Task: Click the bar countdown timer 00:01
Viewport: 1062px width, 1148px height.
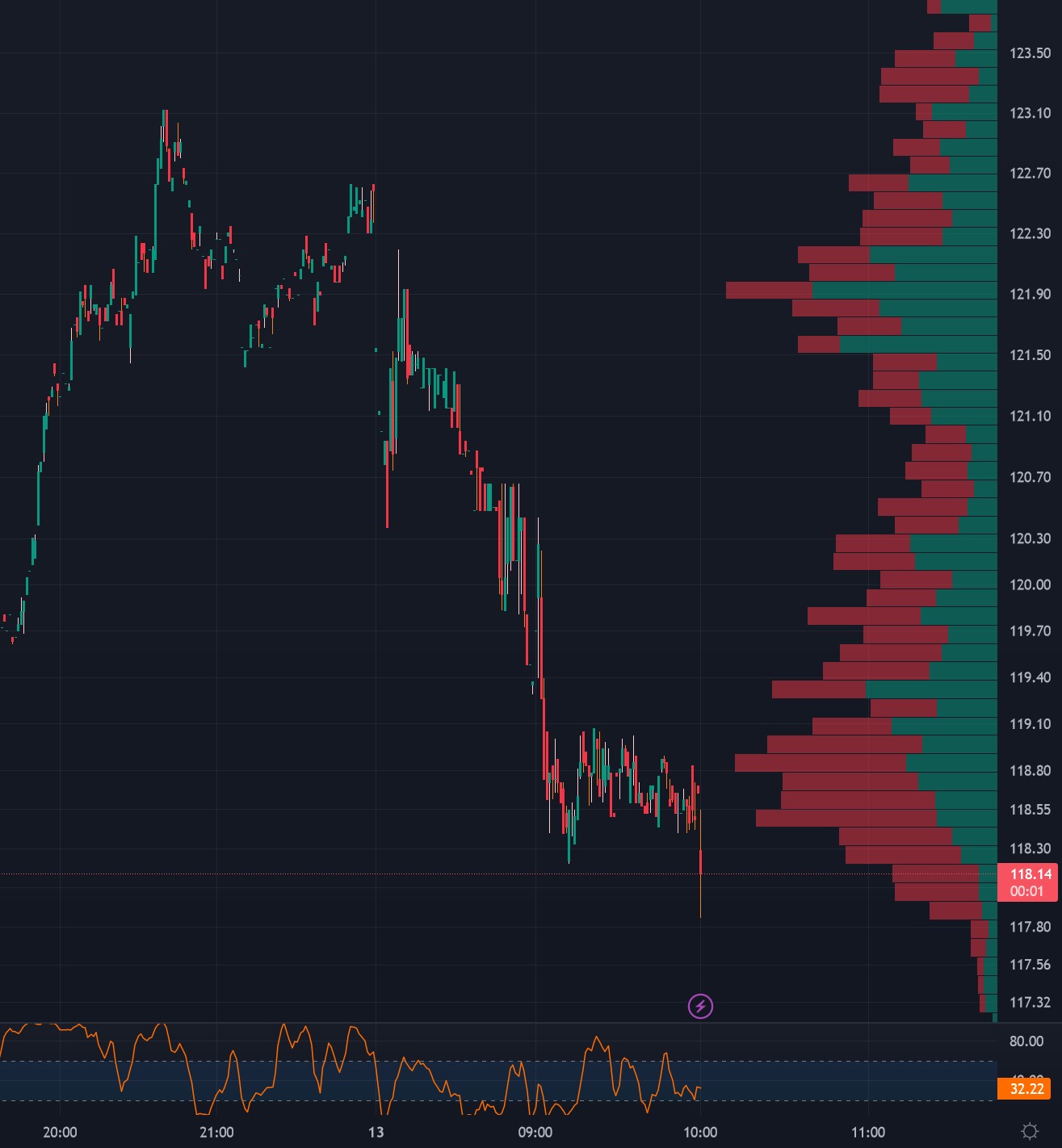Action: [x=1026, y=891]
